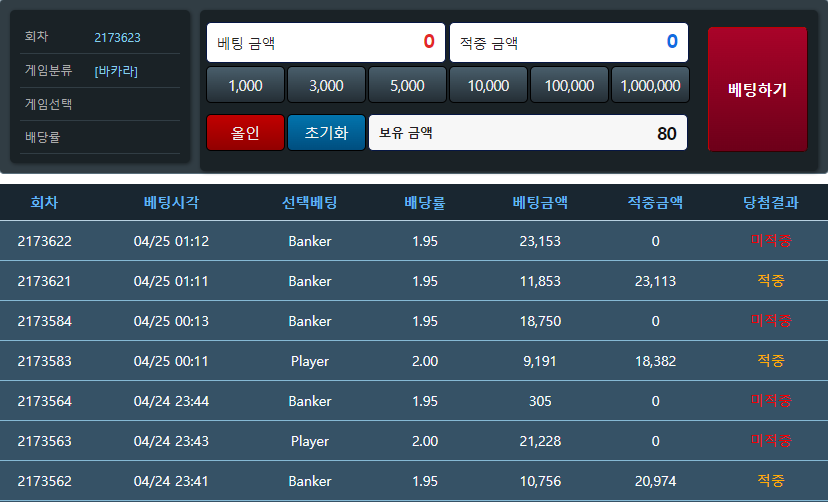Sort by the 베팅시각 column header

171,203
